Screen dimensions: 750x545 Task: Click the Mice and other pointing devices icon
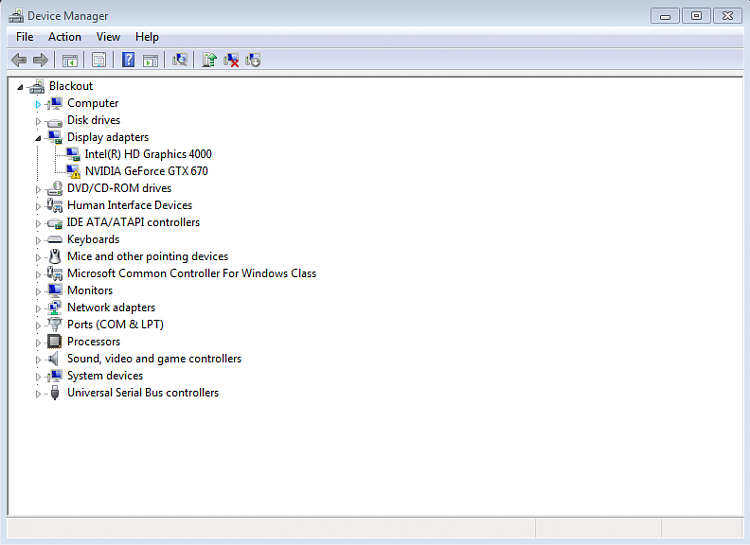pos(55,256)
